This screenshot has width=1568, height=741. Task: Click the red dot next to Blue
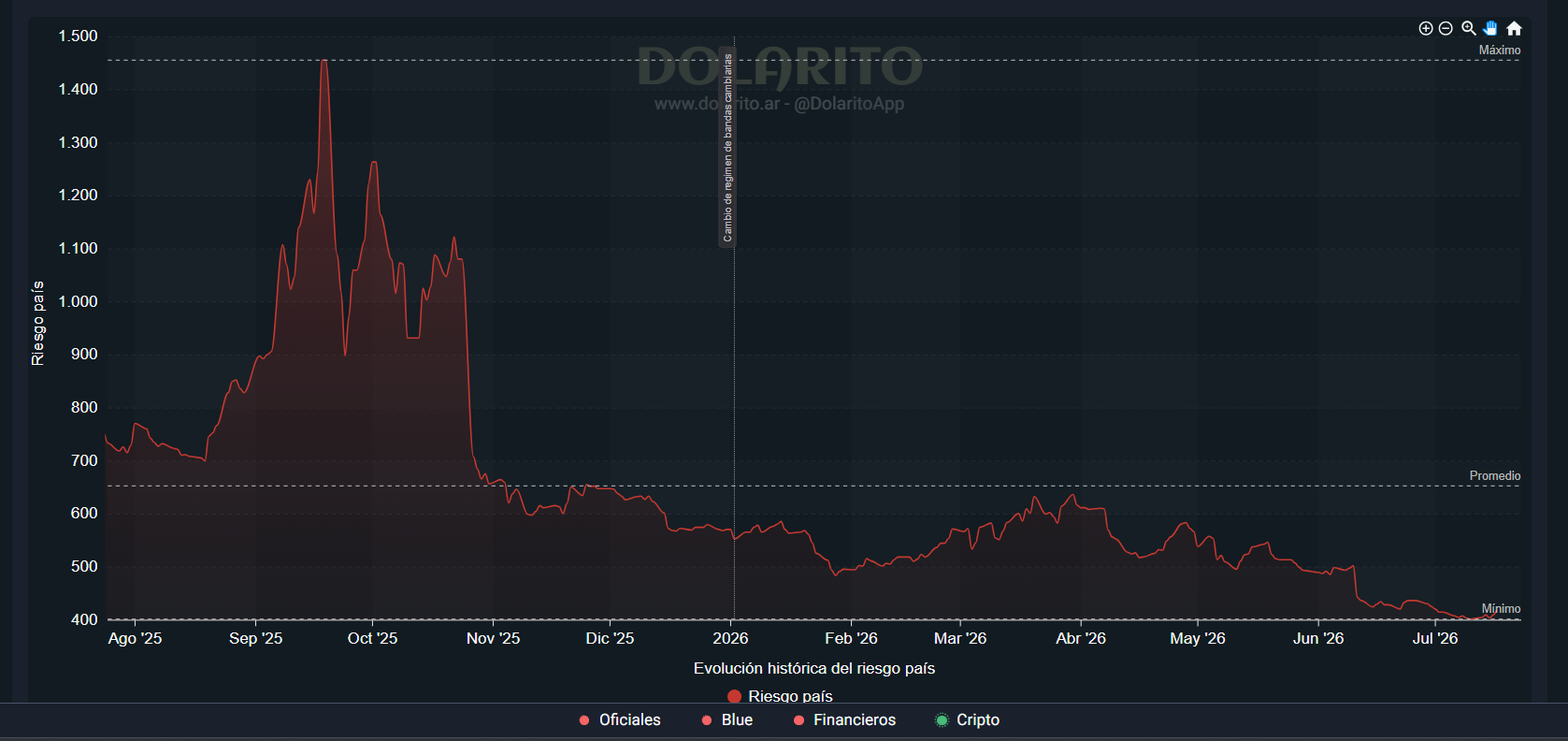tap(707, 720)
